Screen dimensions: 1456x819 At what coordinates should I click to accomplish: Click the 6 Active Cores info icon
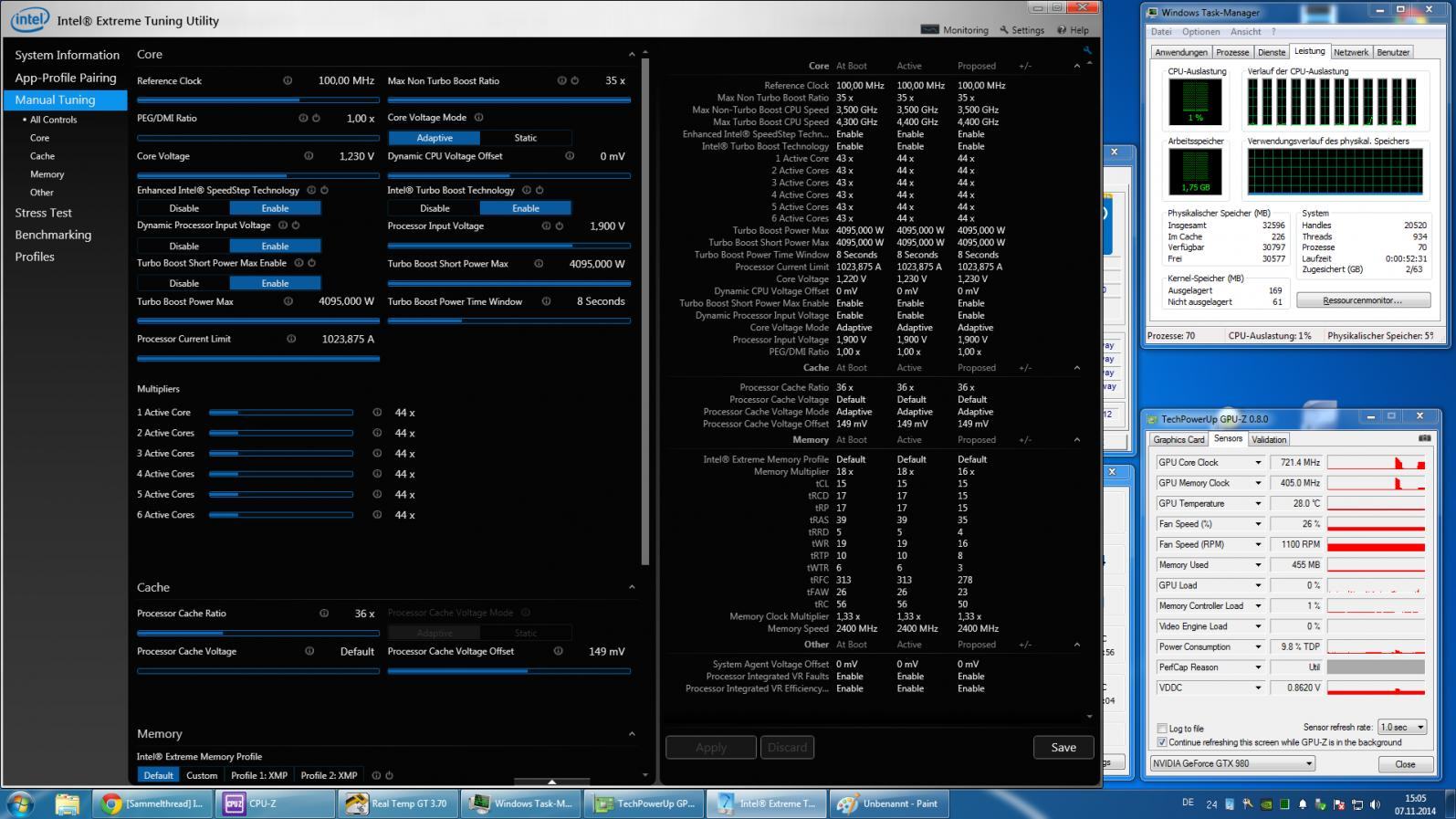click(377, 515)
